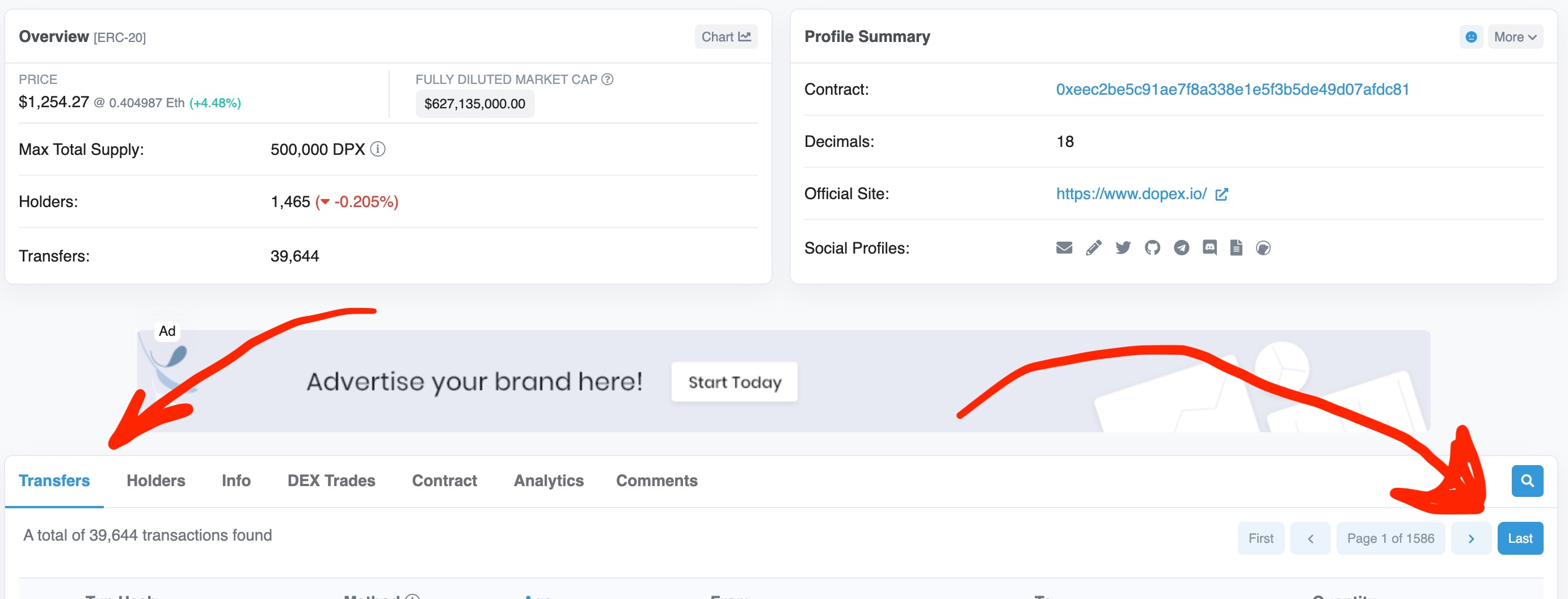Open the whitepaper document icon
Image resolution: width=1568 pixels, height=599 pixels.
click(x=1236, y=248)
